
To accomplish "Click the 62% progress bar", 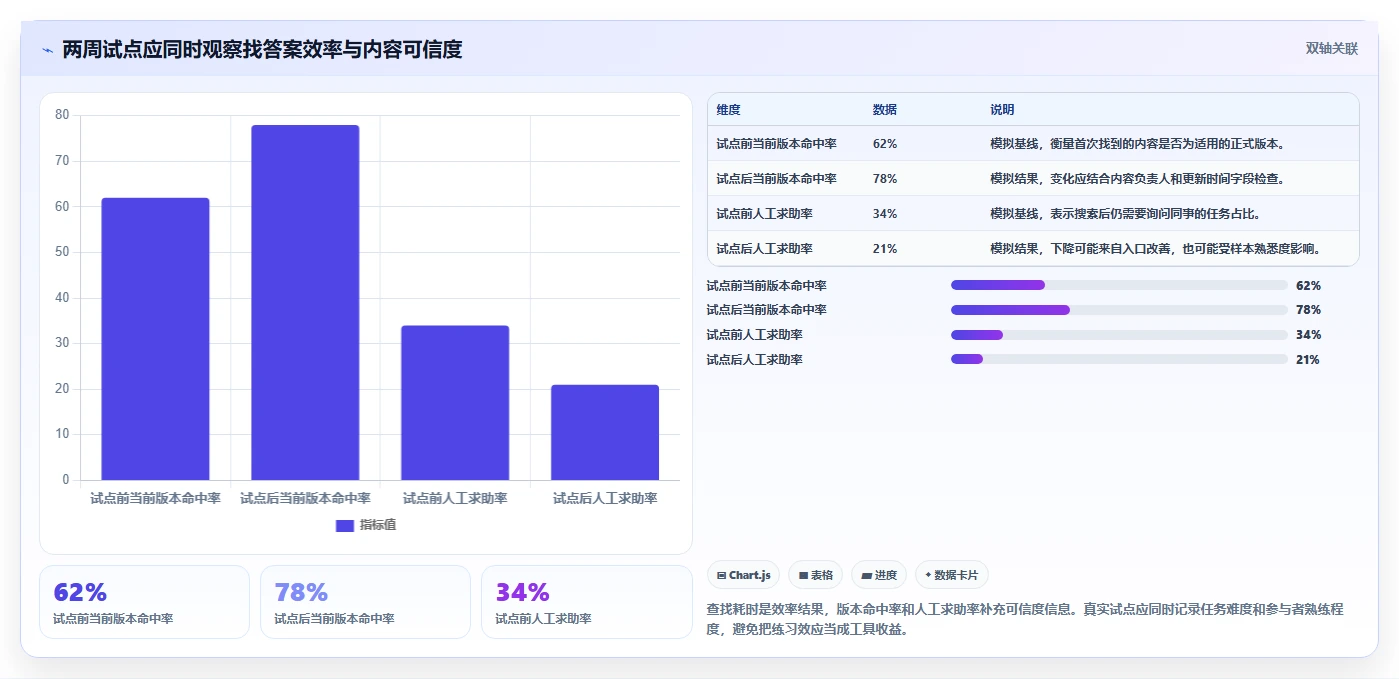I will click(1119, 285).
